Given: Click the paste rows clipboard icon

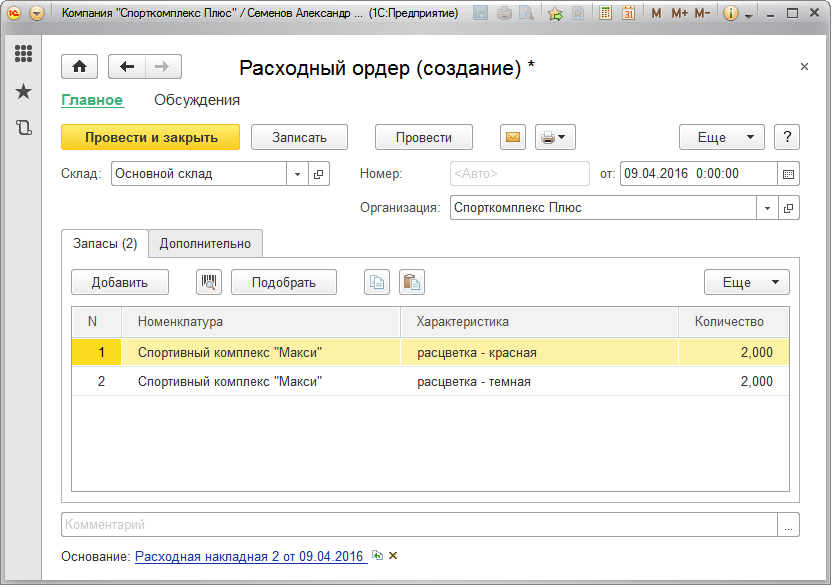Looking at the screenshot, I should pos(411,282).
